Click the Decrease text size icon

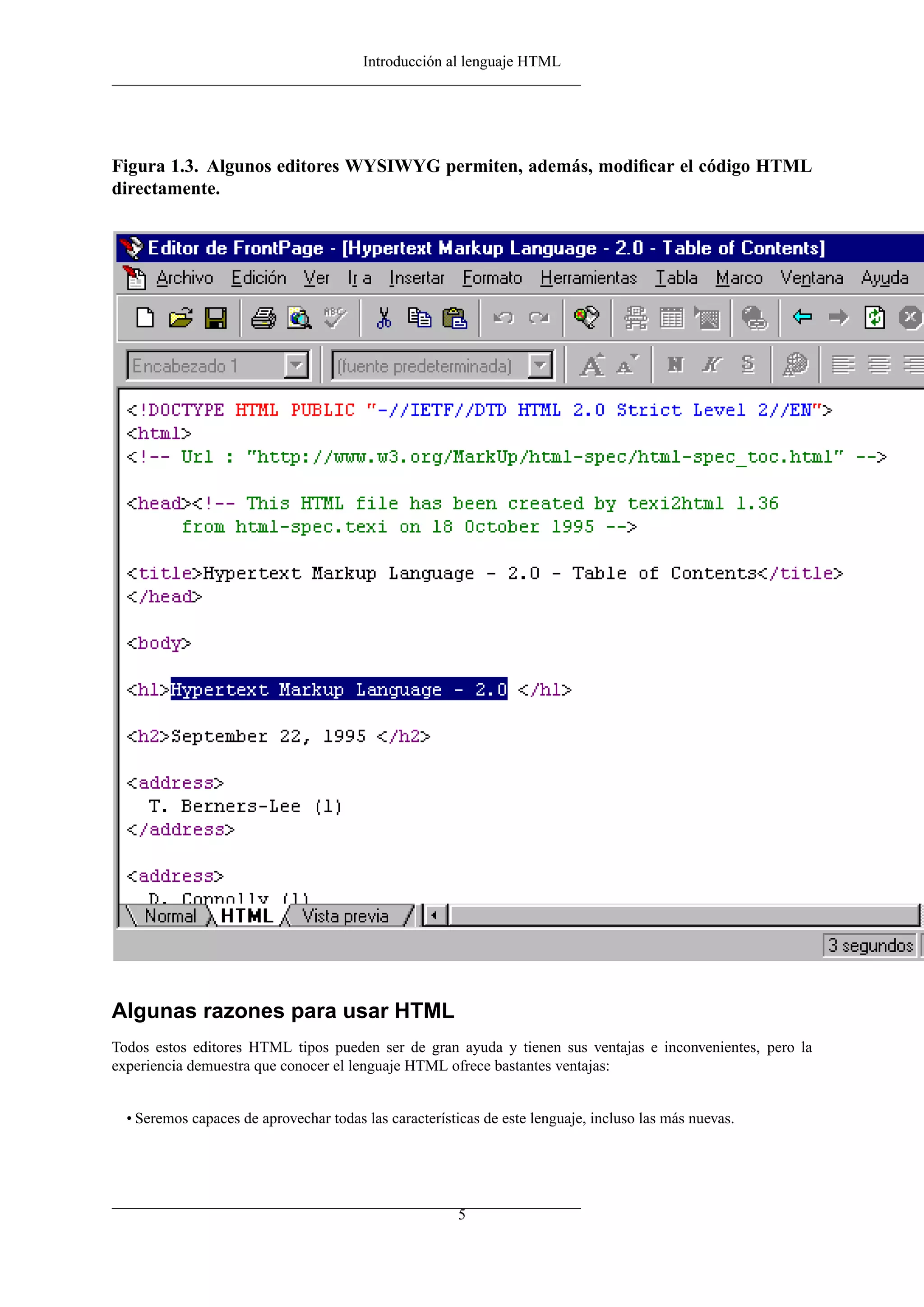[628, 364]
